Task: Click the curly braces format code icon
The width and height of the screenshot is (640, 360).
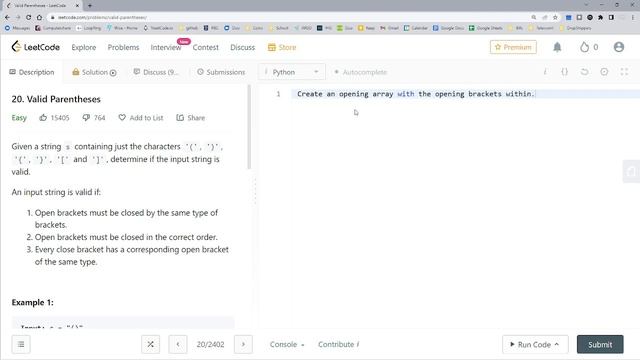Action: pos(564,72)
